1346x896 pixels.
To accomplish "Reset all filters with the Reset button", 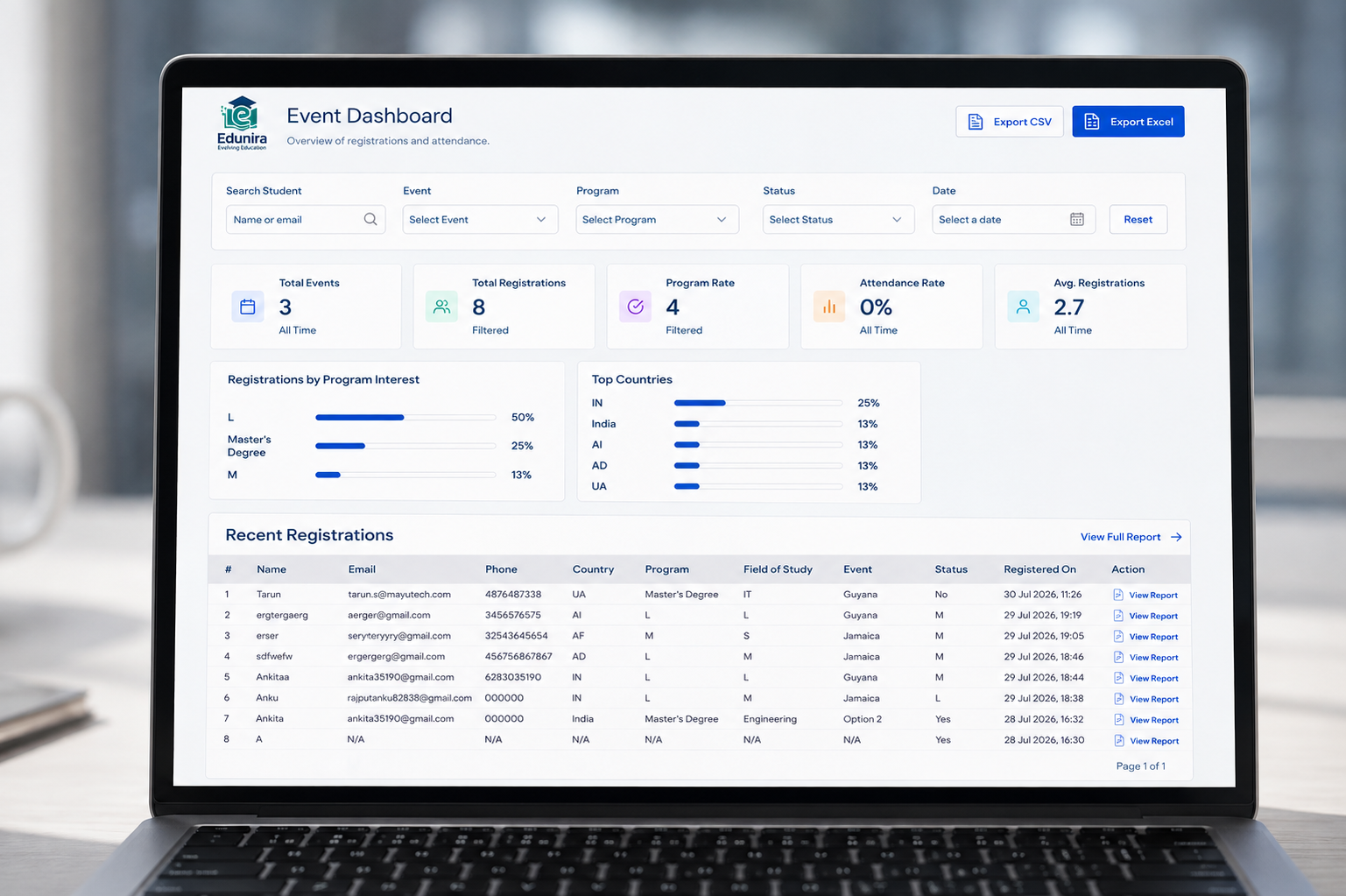I will (1138, 219).
